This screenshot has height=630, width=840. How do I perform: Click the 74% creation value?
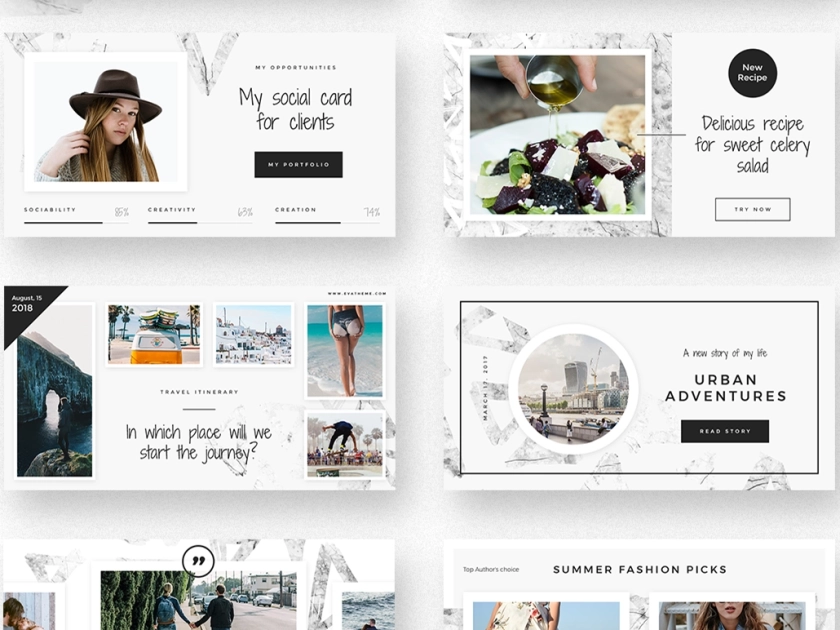[372, 212]
